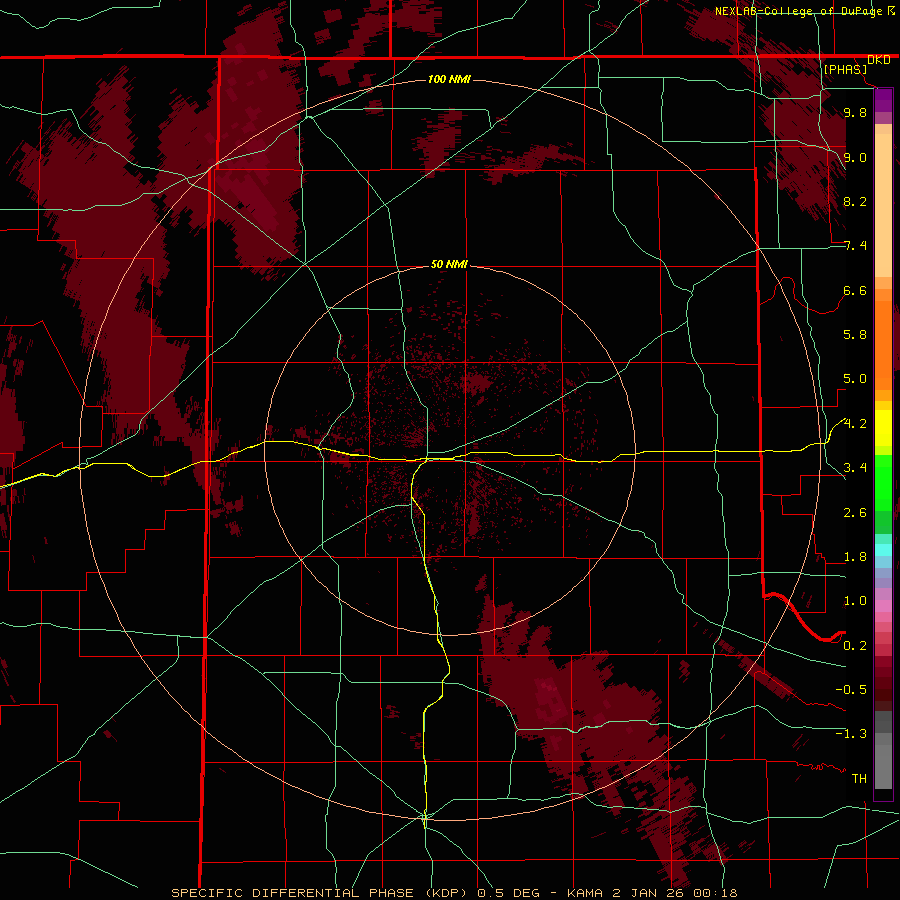Image resolution: width=900 pixels, height=900 pixels.
Task: Click the DKD label
Action: [879, 60]
